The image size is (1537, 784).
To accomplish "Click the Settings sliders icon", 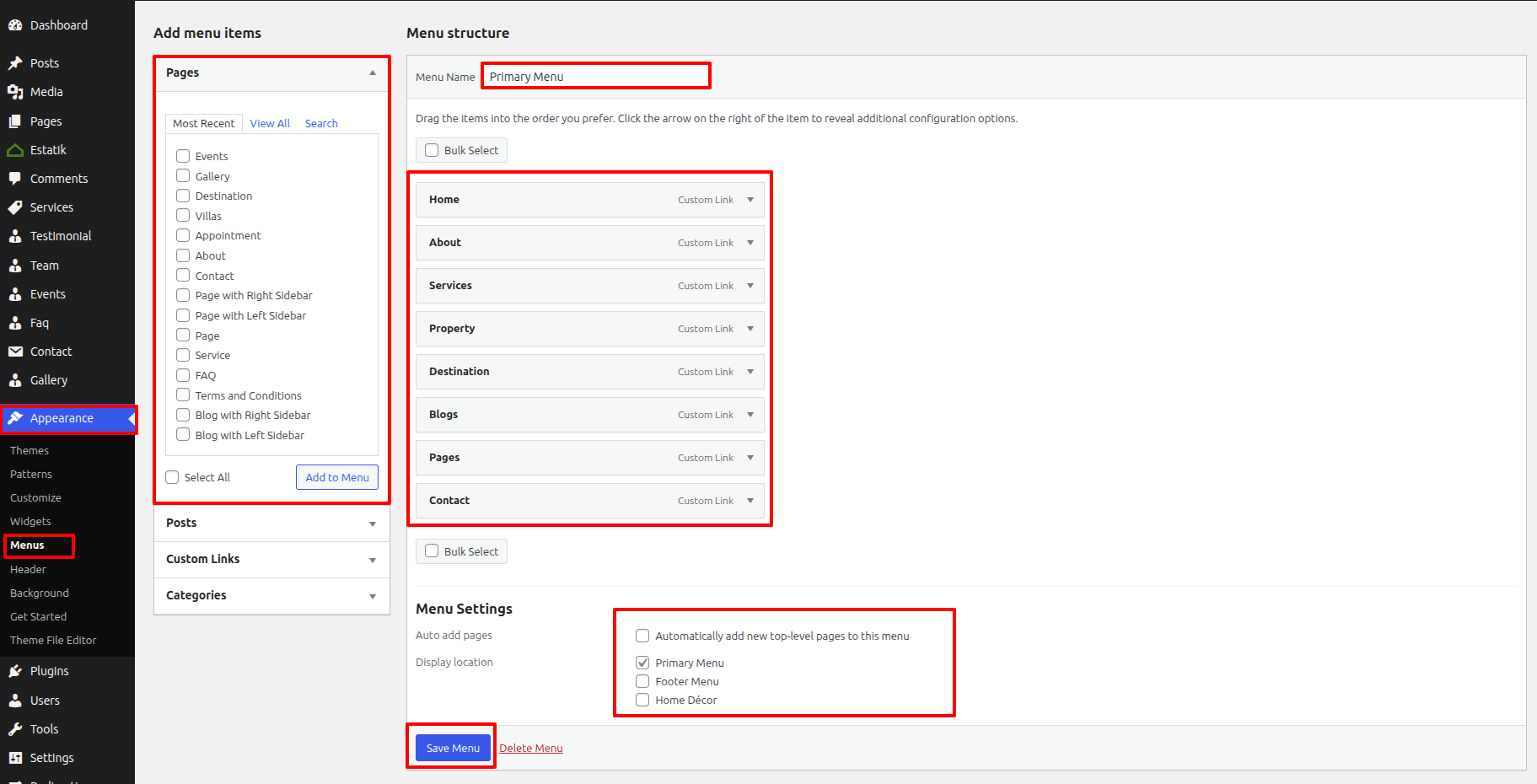I will (15, 758).
